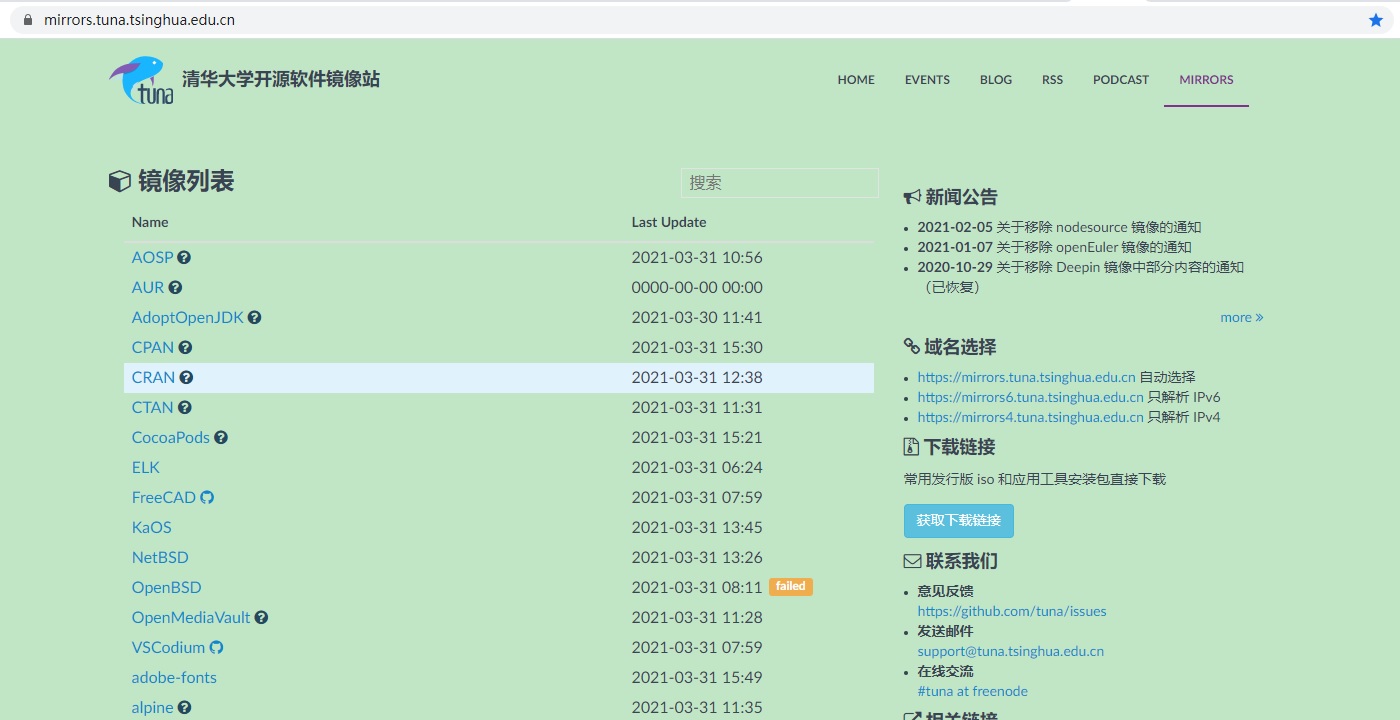Switch to the BLOG tab
1400x720 pixels.
click(996, 79)
